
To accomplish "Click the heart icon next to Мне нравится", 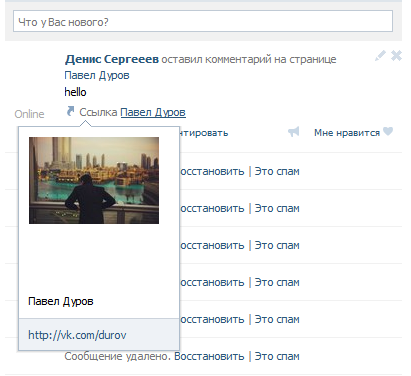I will [388, 131].
